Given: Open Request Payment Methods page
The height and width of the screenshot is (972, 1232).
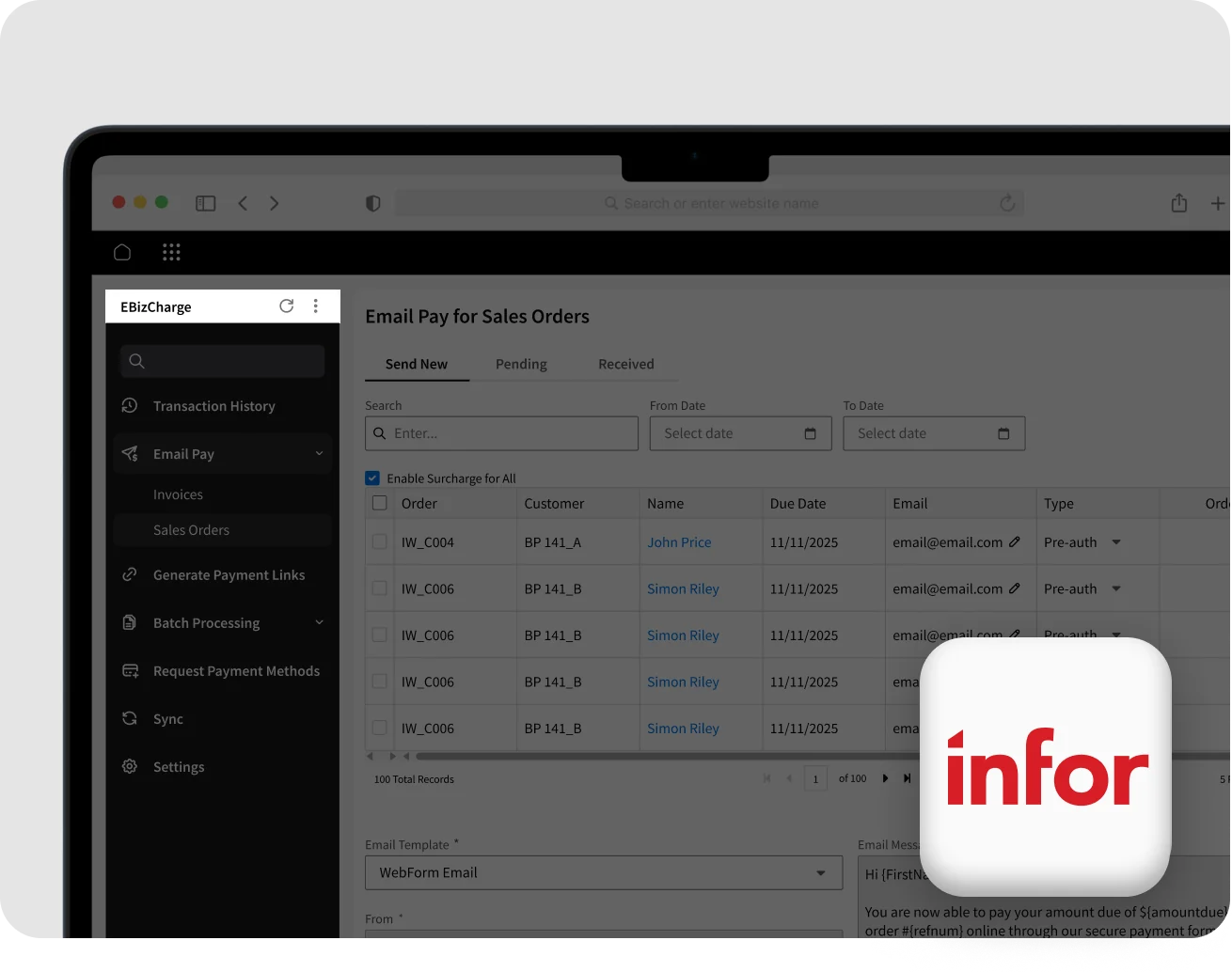Looking at the screenshot, I should [x=236, y=671].
